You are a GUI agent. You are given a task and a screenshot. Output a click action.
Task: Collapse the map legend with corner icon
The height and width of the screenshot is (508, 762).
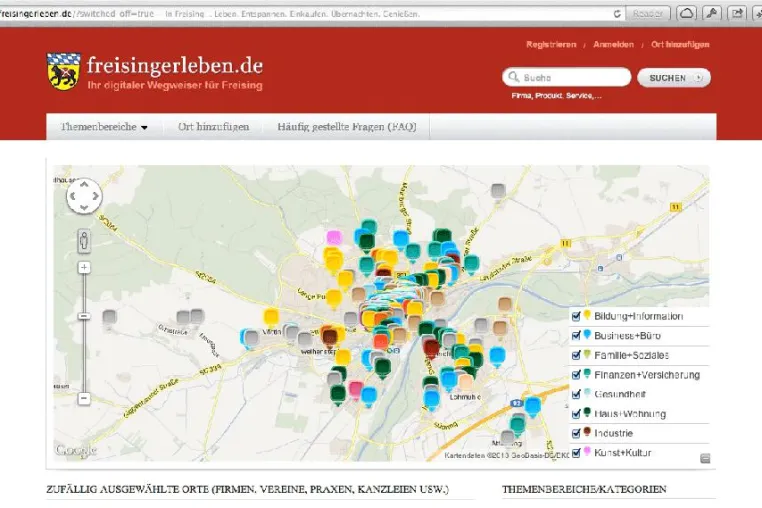click(x=705, y=458)
